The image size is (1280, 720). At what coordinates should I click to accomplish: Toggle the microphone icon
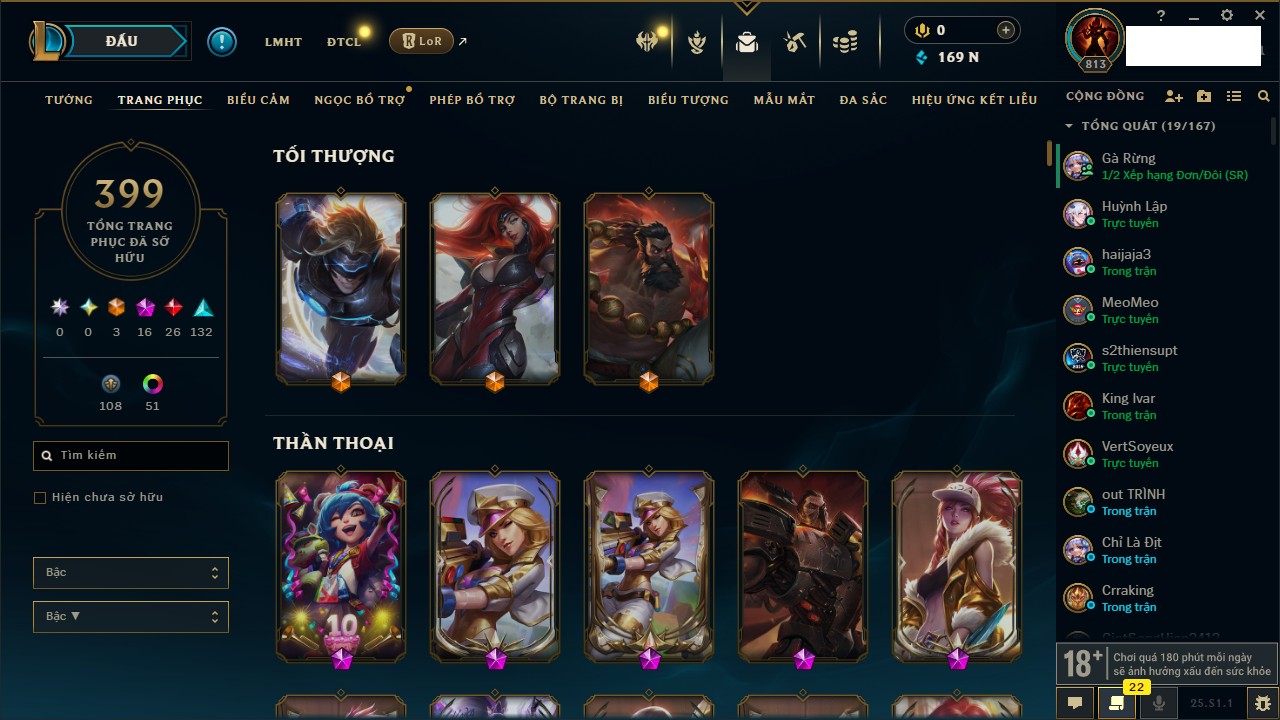(1159, 703)
